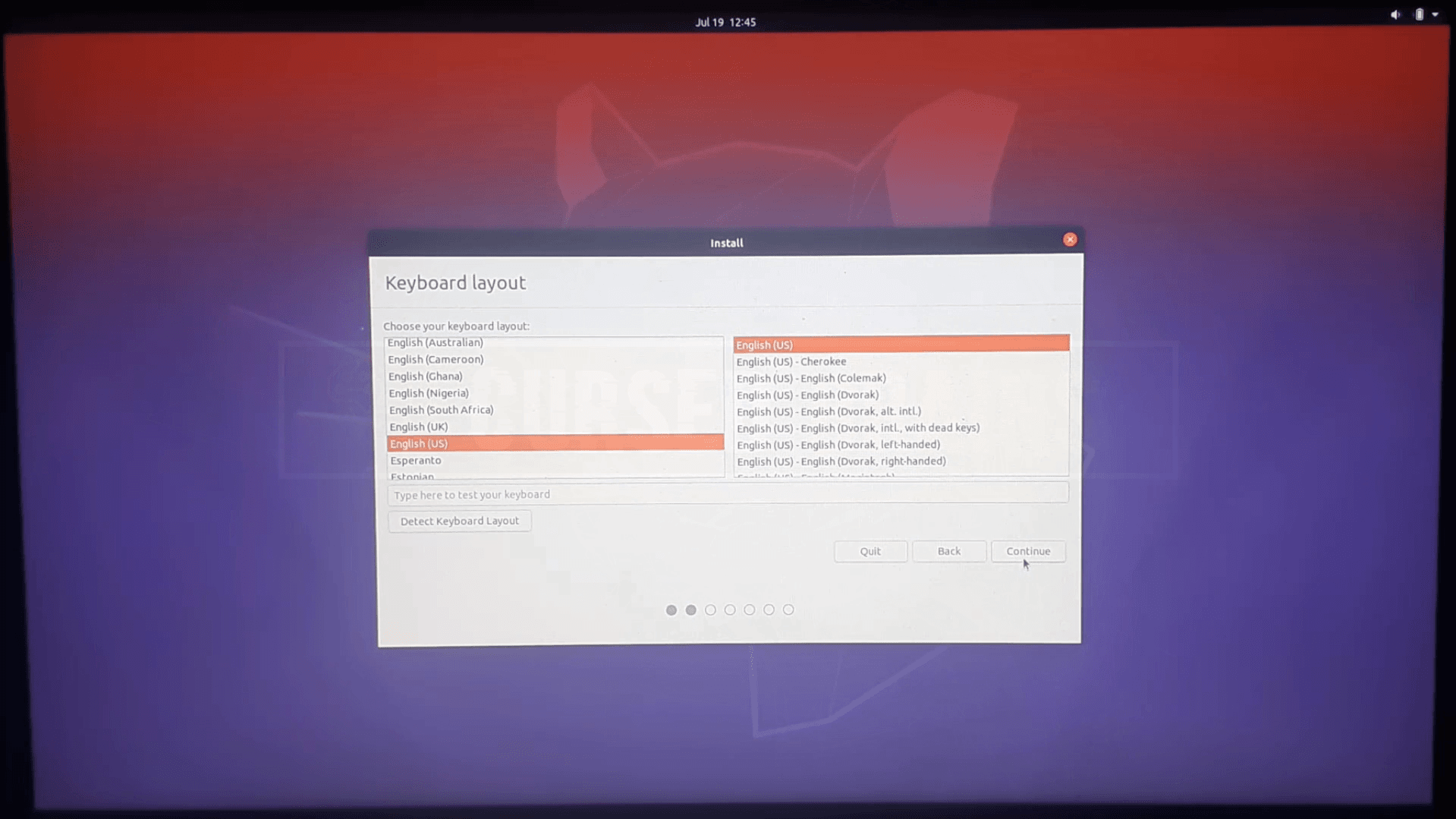Click the Quit button

[870, 551]
